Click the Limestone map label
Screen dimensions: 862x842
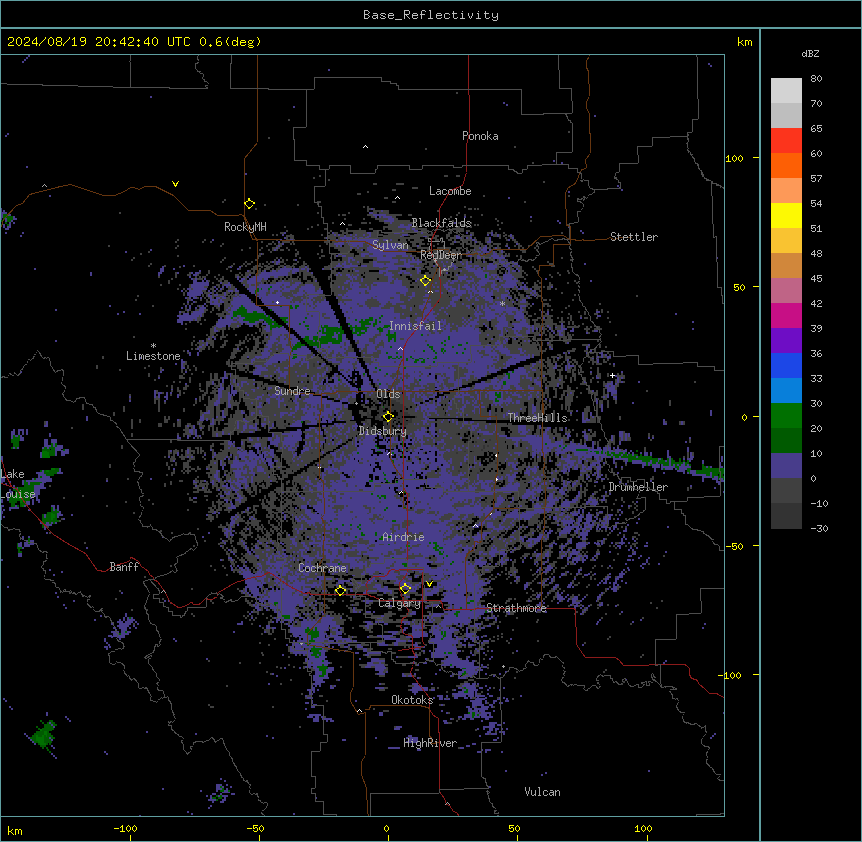coord(153,356)
